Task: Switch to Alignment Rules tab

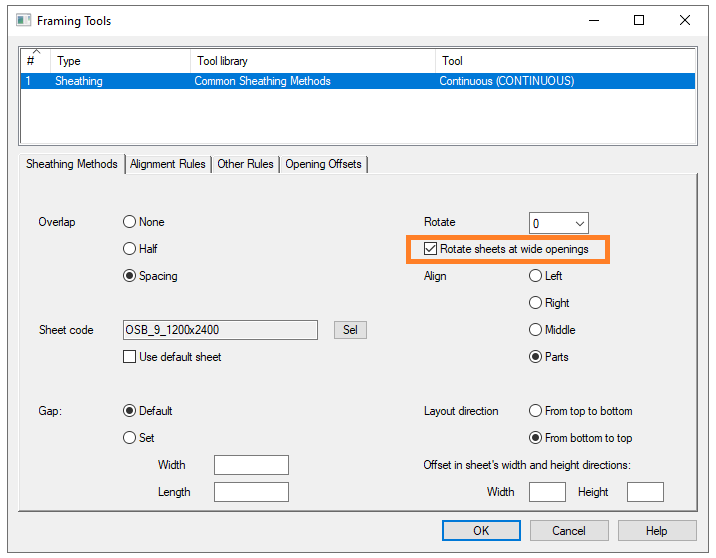Action: tap(167, 164)
